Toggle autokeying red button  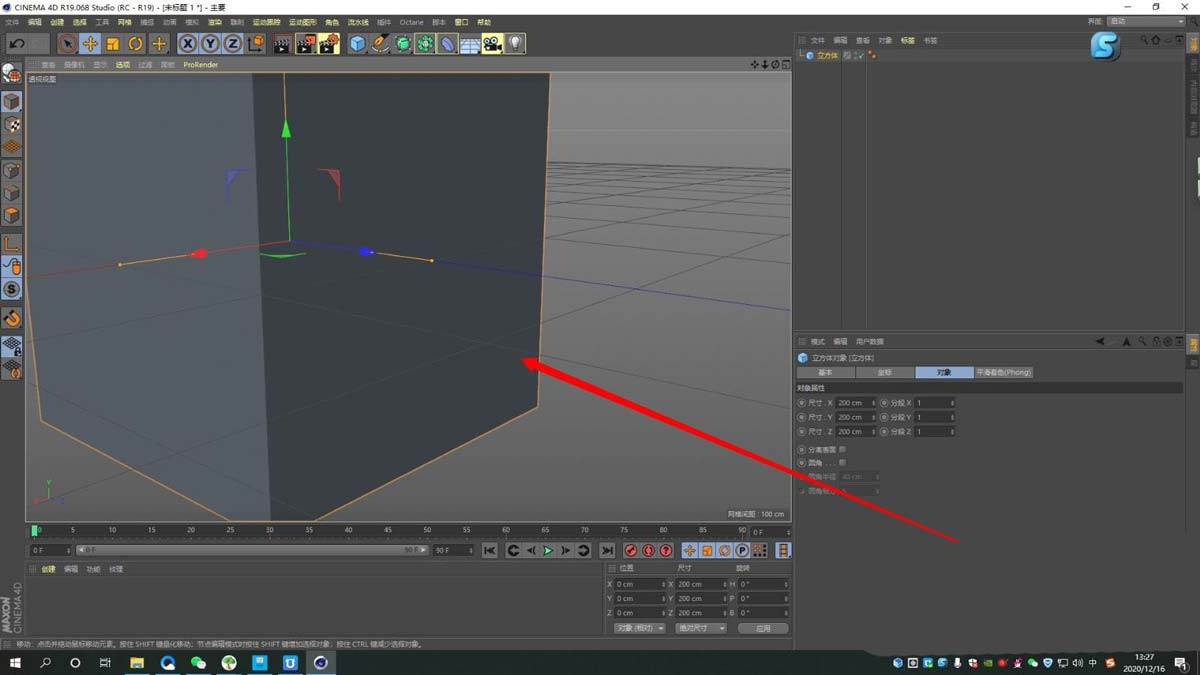[649, 550]
